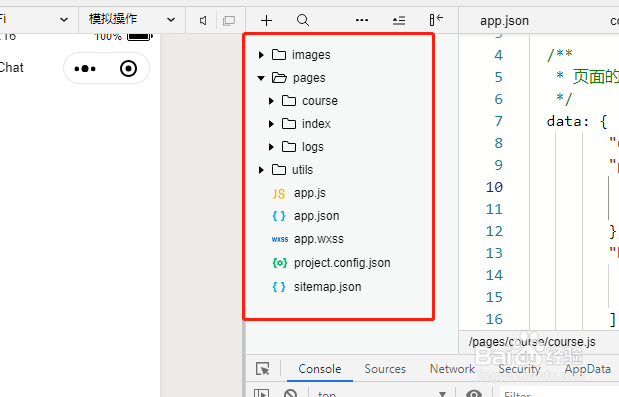Select the pages folder label
Screen dimensions: 619x397
click(309, 78)
